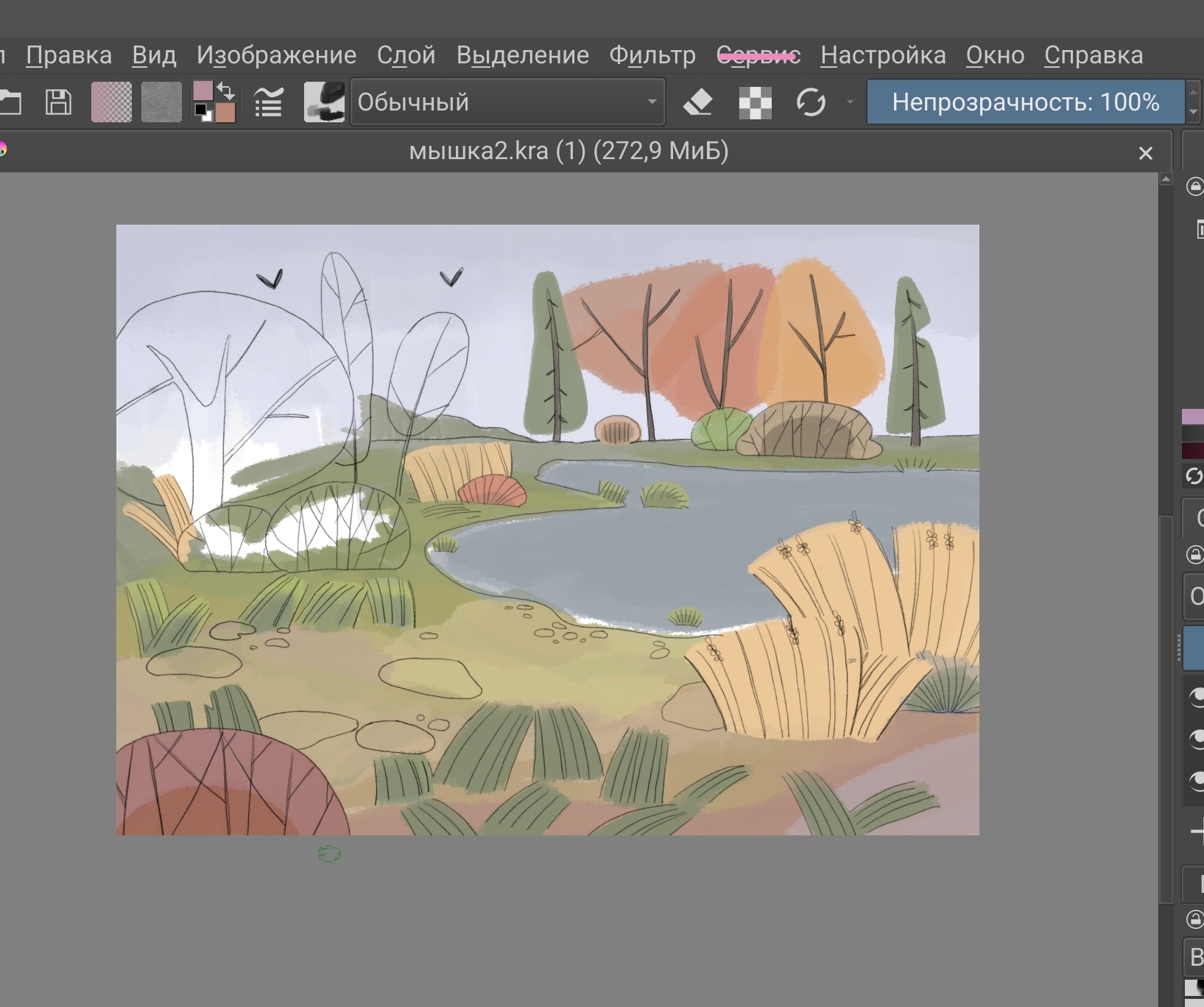Open the Фильтр menu
1204x1007 pixels.
(652, 55)
